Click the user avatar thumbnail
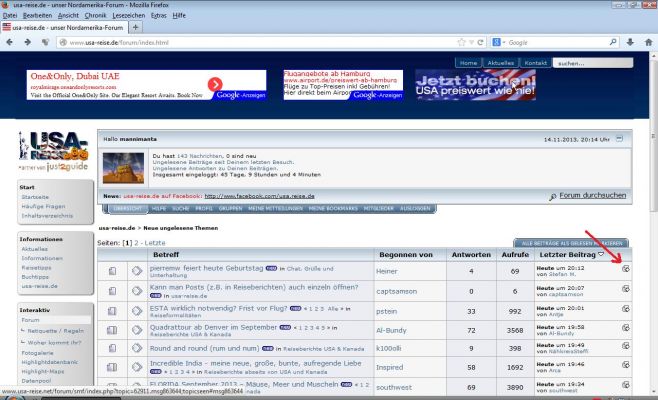 [x=123, y=168]
